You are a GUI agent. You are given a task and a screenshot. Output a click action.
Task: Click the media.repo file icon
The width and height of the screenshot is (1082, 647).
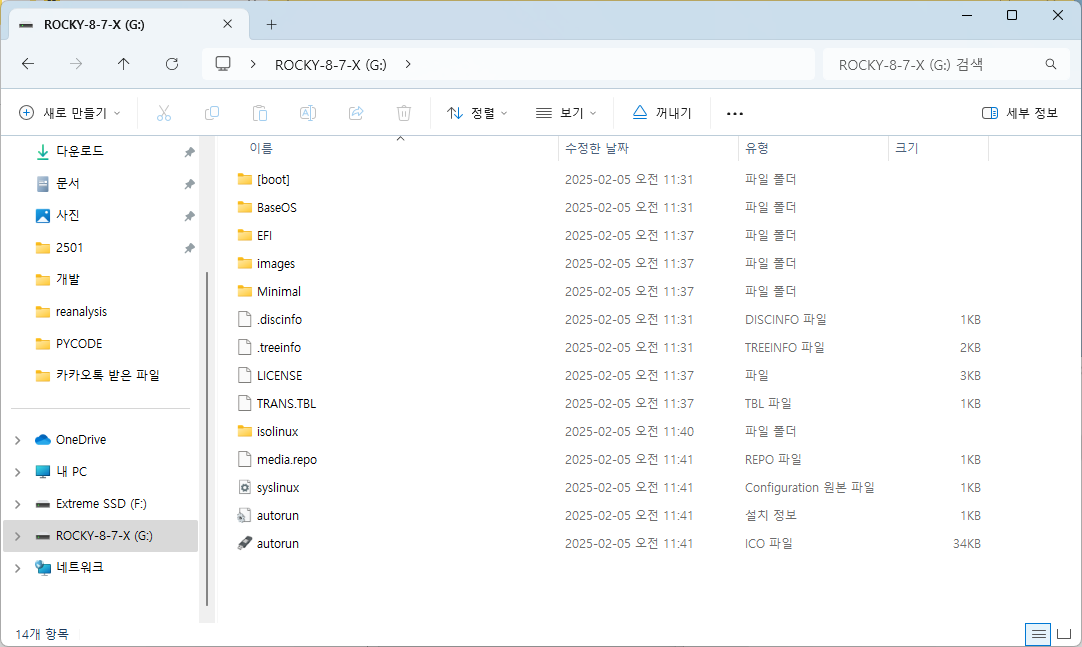pos(244,459)
